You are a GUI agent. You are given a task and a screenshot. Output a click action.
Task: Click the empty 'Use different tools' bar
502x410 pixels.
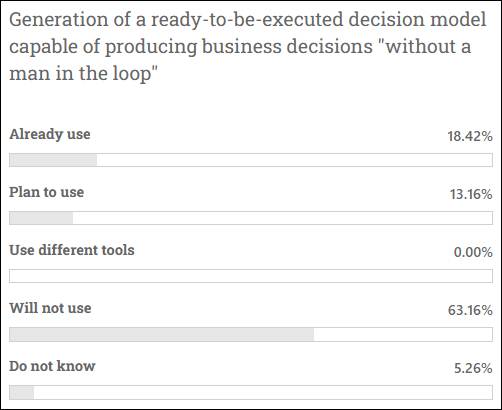pyautogui.click(x=251, y=276)
